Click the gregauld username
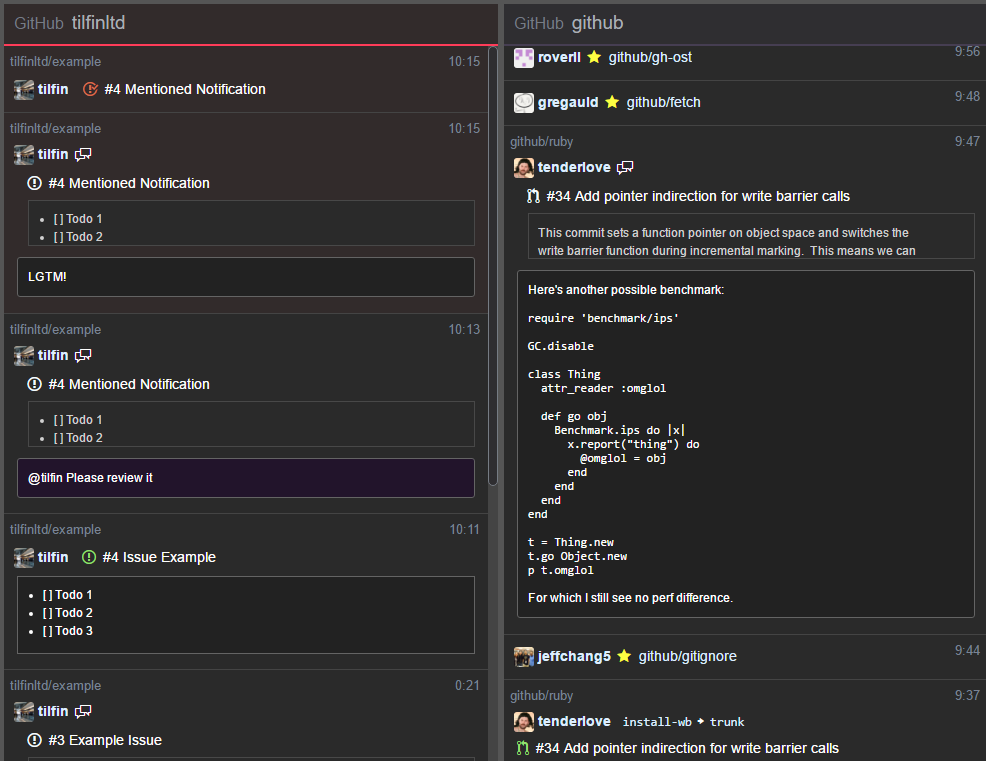This screenshot has width=986, height=761. [568, 102]
